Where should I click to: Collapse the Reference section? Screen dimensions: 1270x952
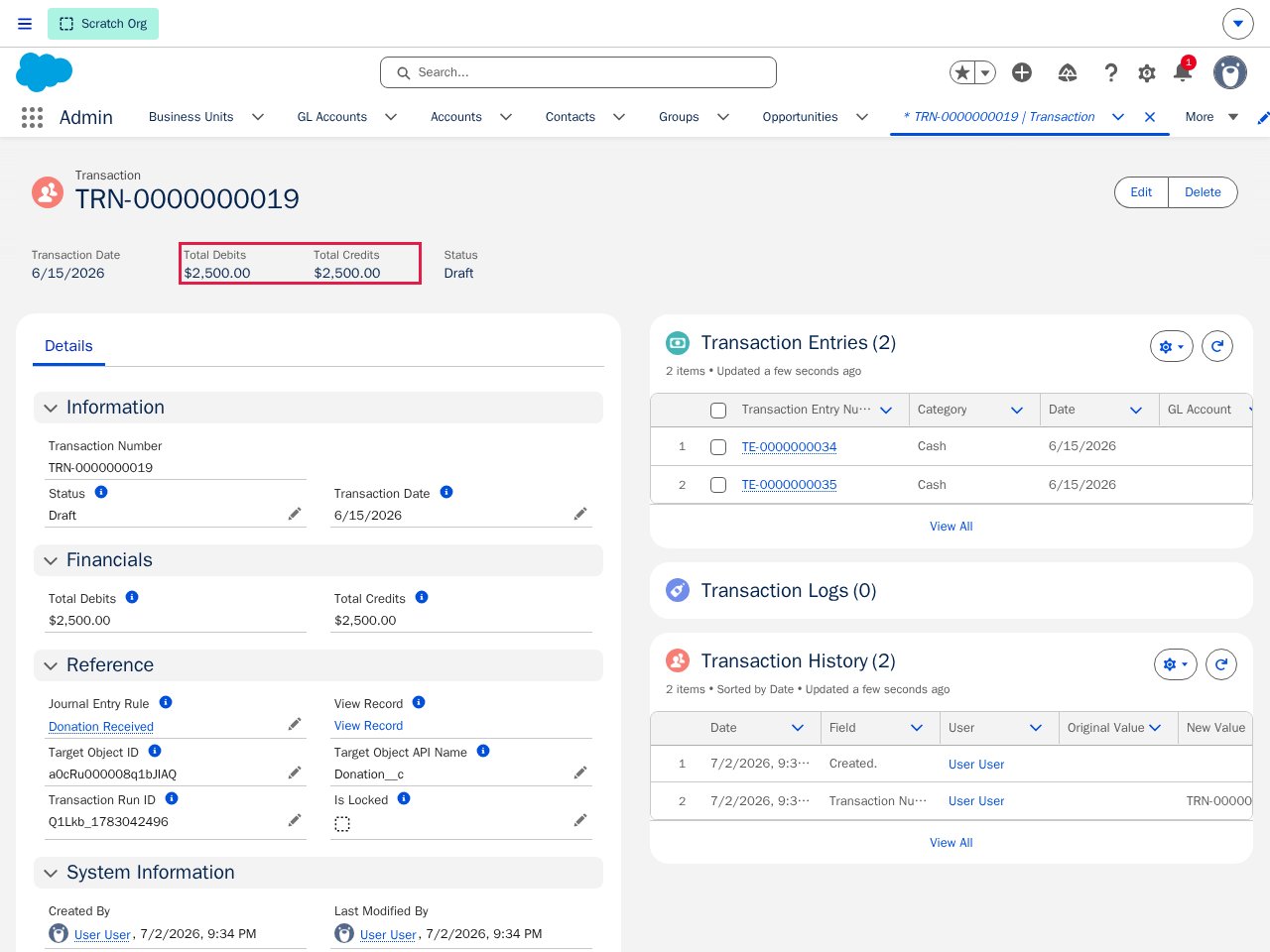(51, 666)
